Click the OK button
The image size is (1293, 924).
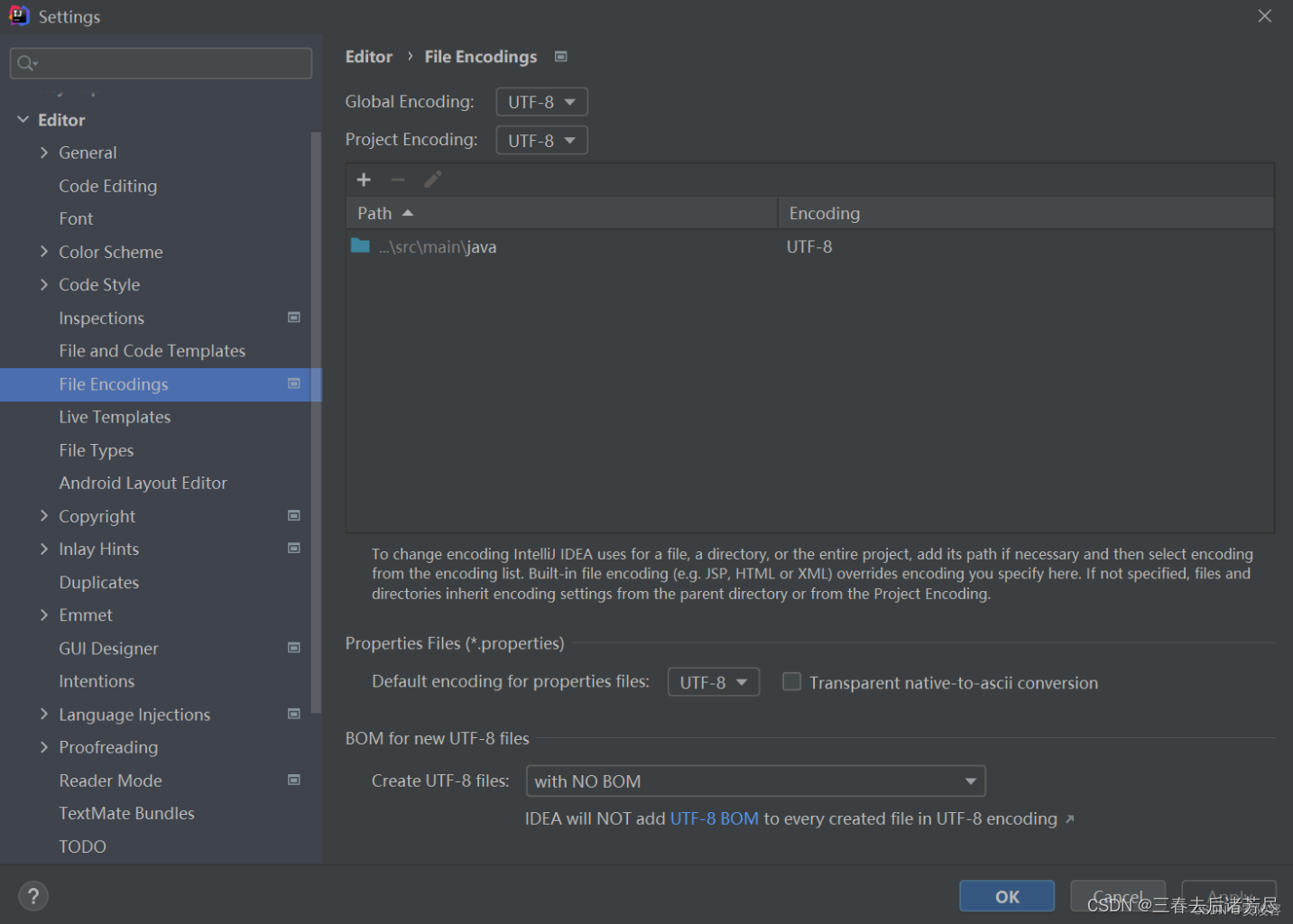(x=1007, y=896)
